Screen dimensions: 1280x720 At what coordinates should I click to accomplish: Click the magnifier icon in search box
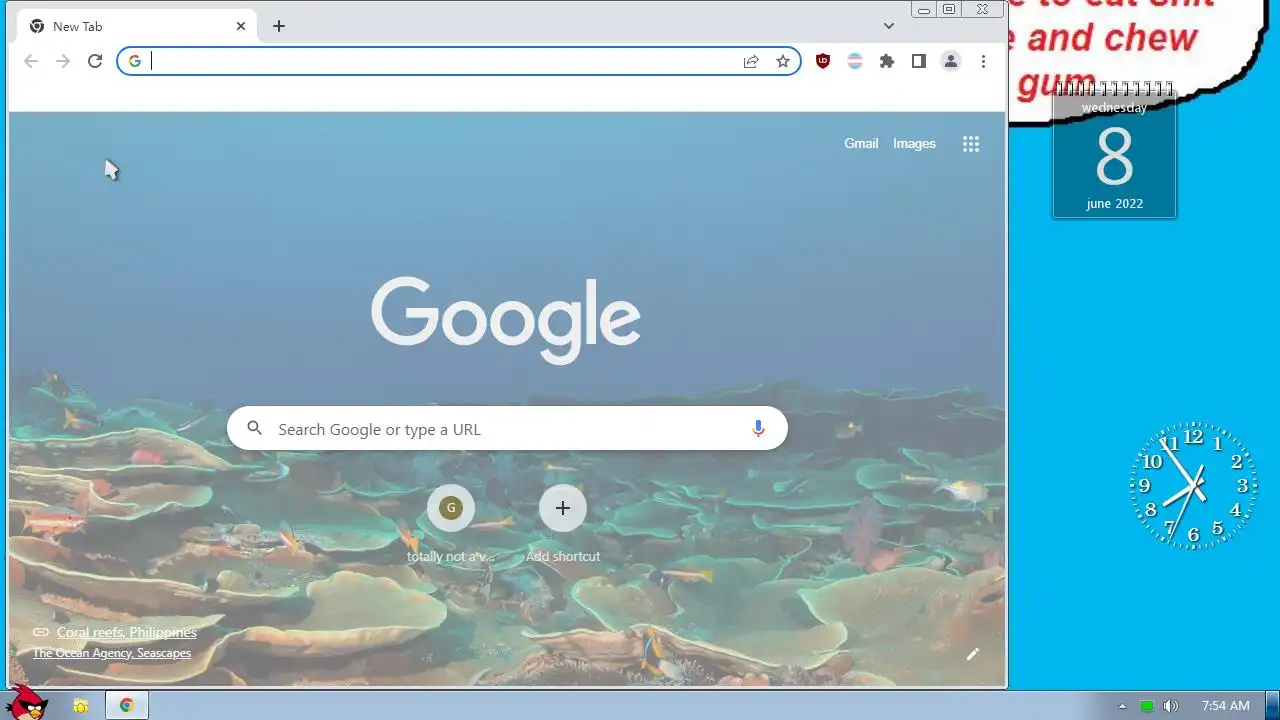coord(255,428)
